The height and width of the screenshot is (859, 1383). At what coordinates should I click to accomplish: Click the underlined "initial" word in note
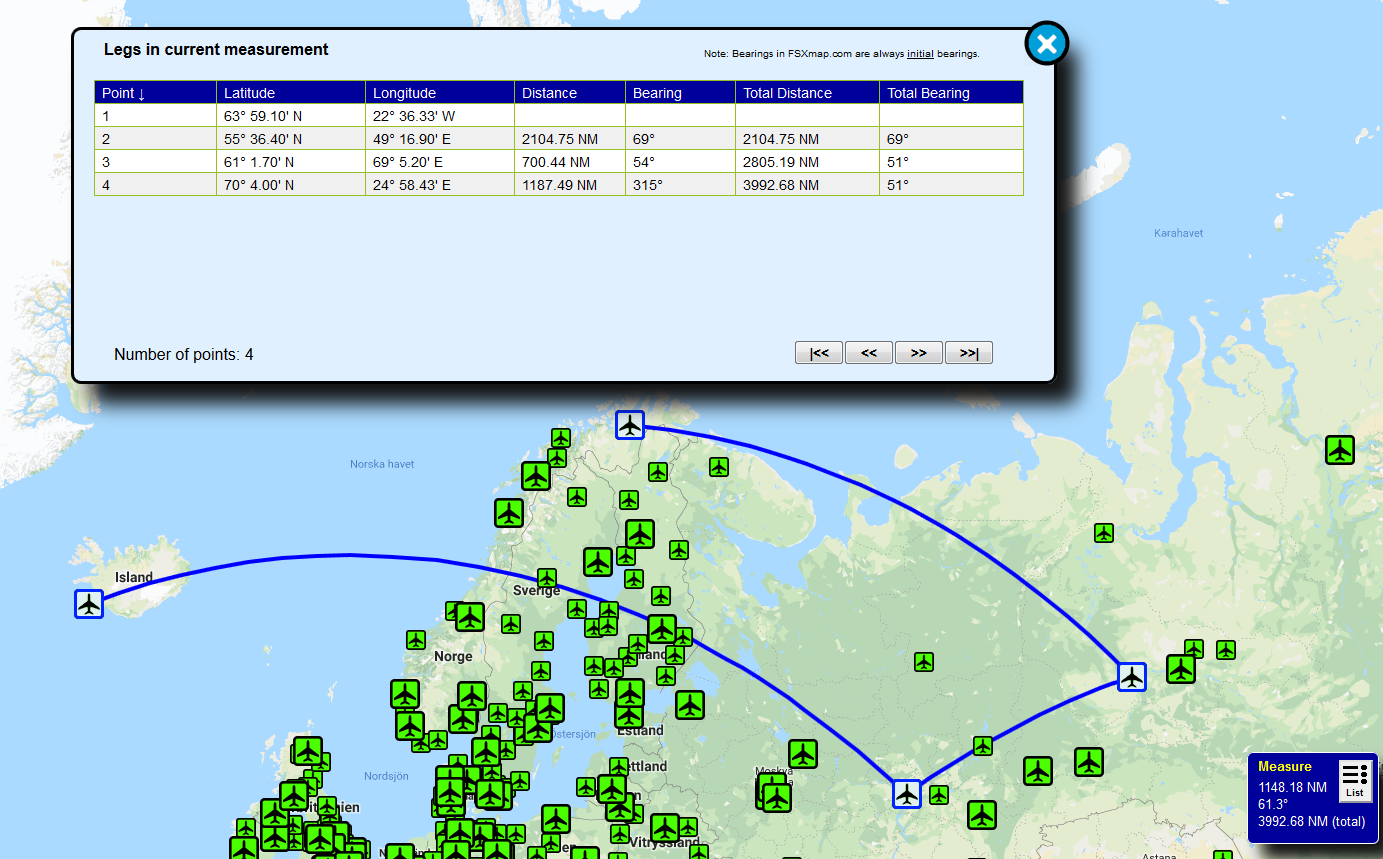pos(920,54)
